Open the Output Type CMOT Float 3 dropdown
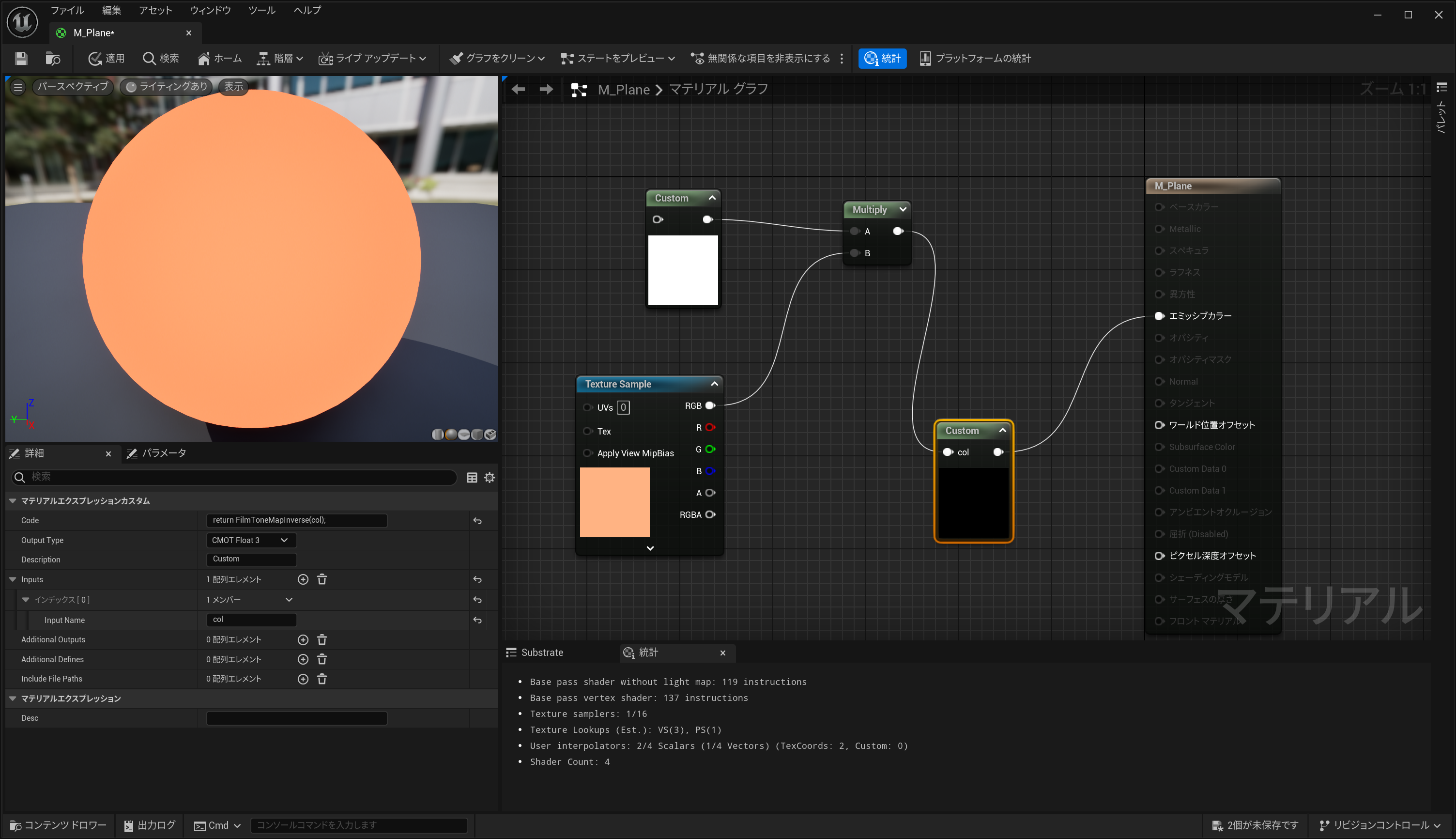The width and height of the screenshot is (1456, 839). 250,540
